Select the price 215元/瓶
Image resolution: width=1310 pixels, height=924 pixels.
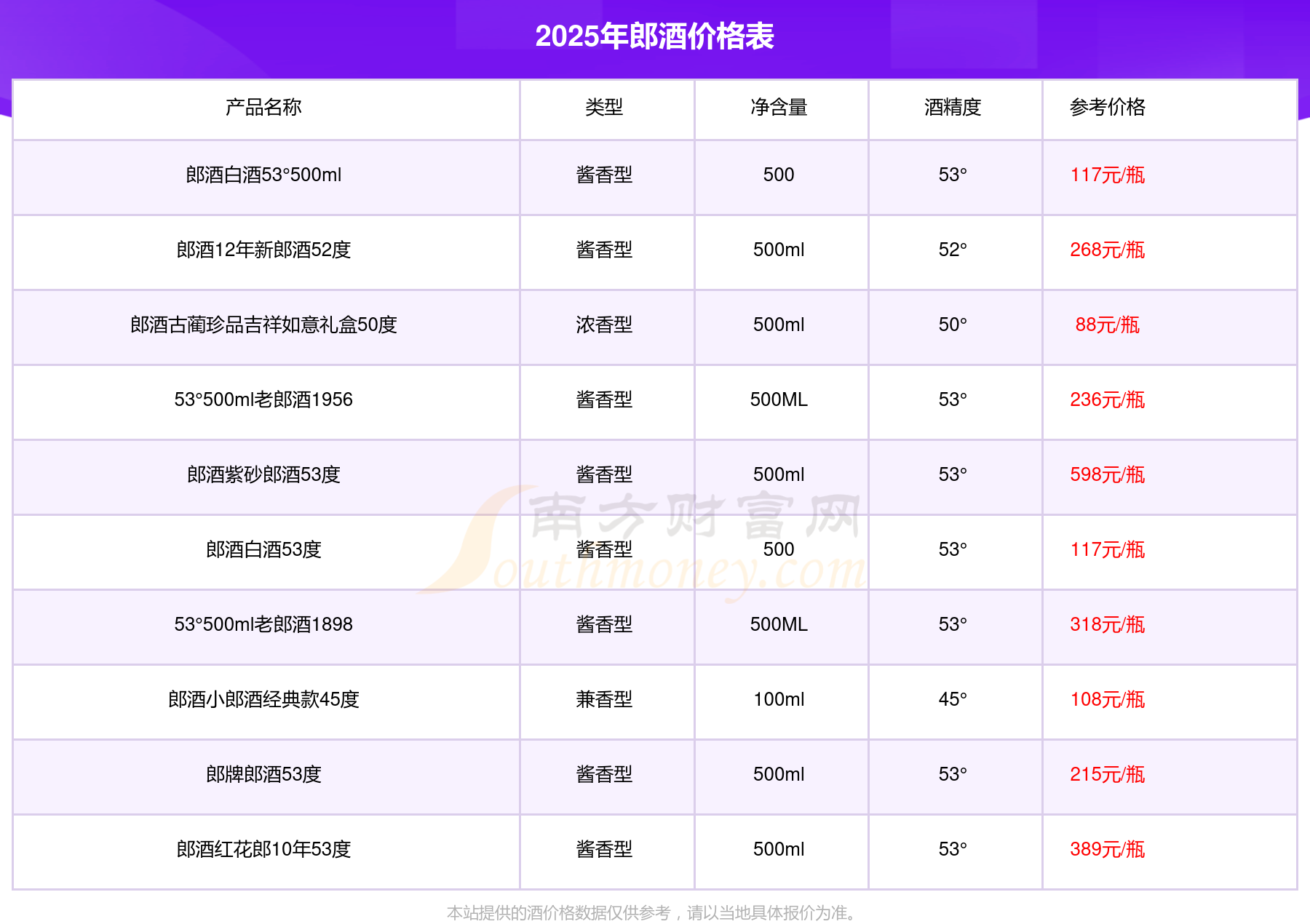click(x=1107, y=775)
